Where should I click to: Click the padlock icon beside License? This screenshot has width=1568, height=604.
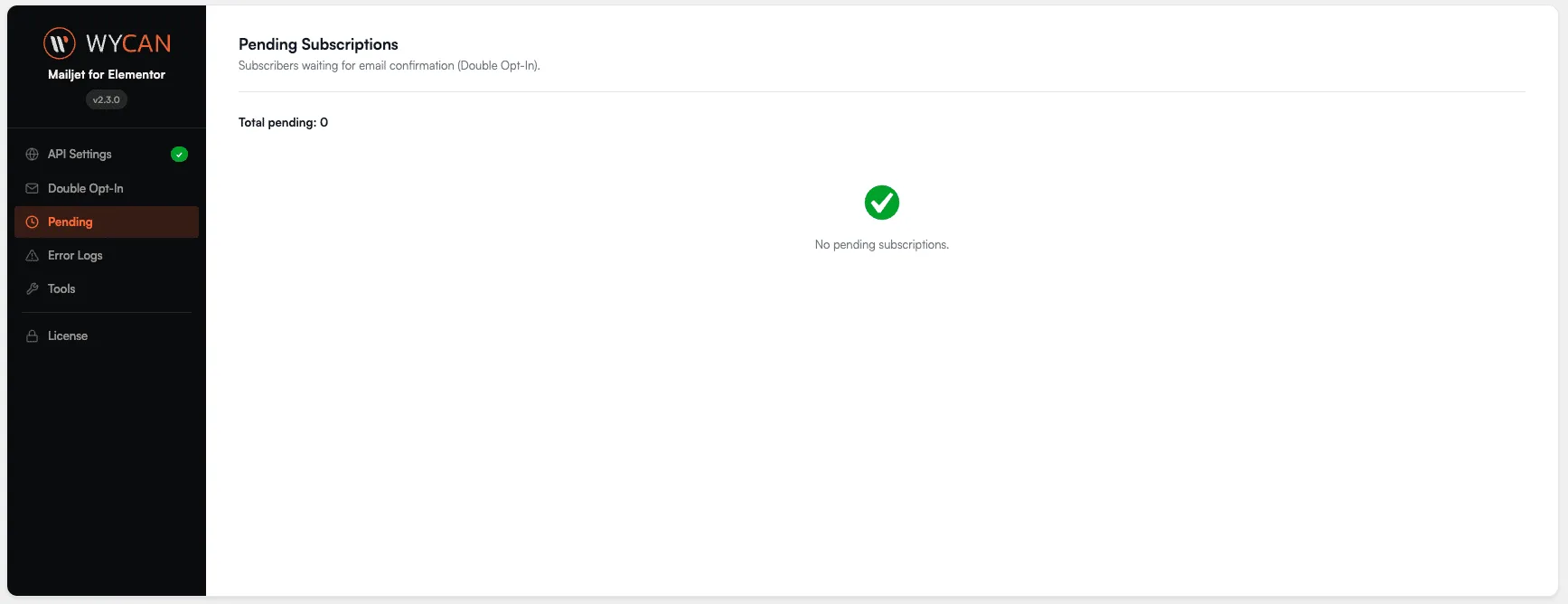[x=33, y=335]
